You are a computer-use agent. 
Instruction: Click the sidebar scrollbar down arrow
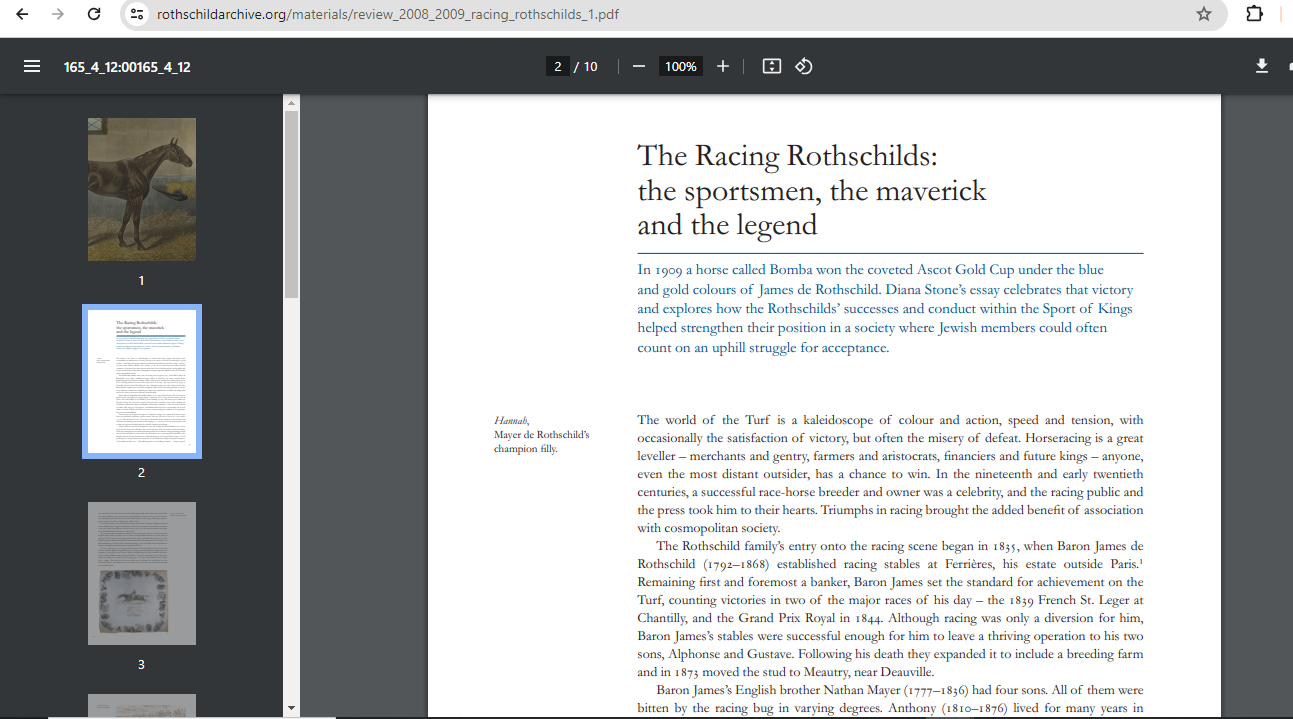tap(291, 709)
